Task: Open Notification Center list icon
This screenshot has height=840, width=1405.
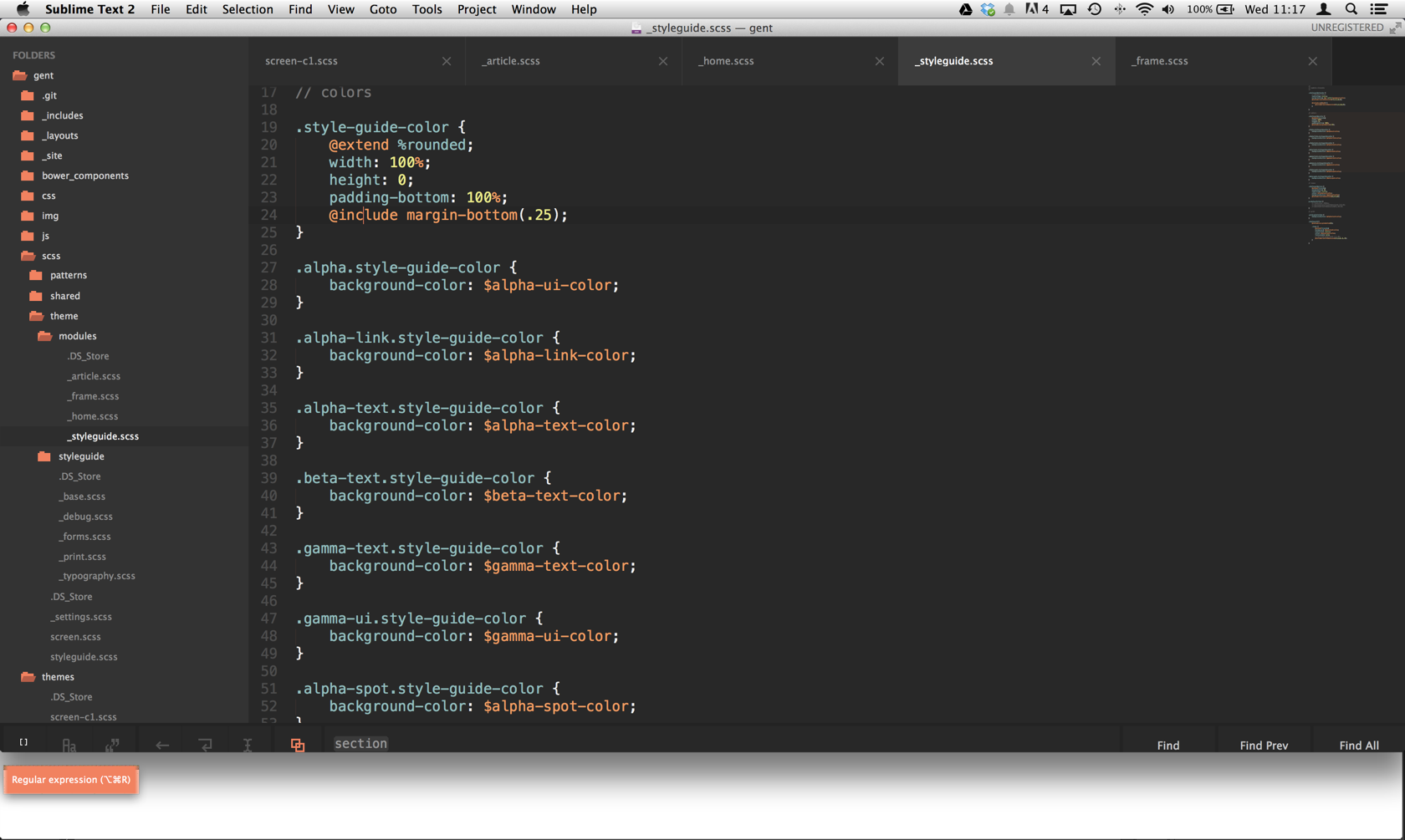Action: [x=1379, y=9]
